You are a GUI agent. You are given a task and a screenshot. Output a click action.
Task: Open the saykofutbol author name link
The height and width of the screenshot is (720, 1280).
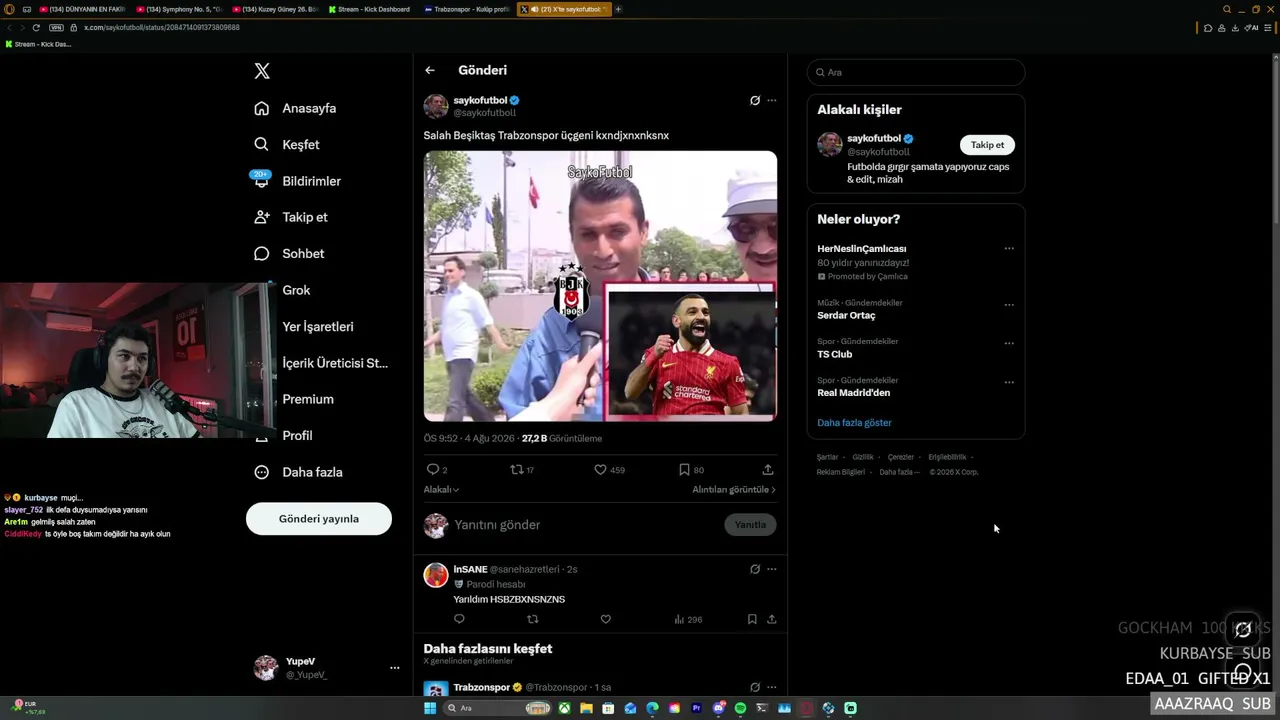tap(480, 100)
